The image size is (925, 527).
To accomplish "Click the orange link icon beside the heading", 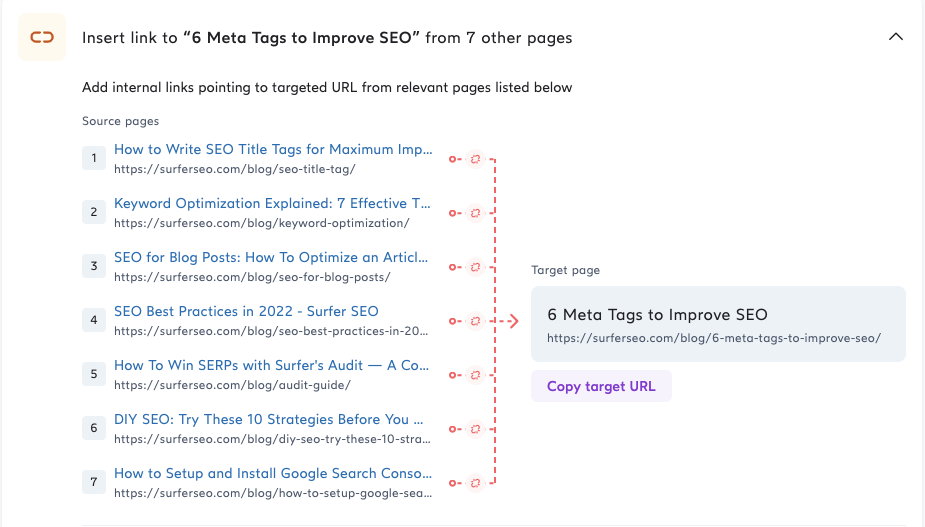I will pyautogui.click(x=42, y=37).
